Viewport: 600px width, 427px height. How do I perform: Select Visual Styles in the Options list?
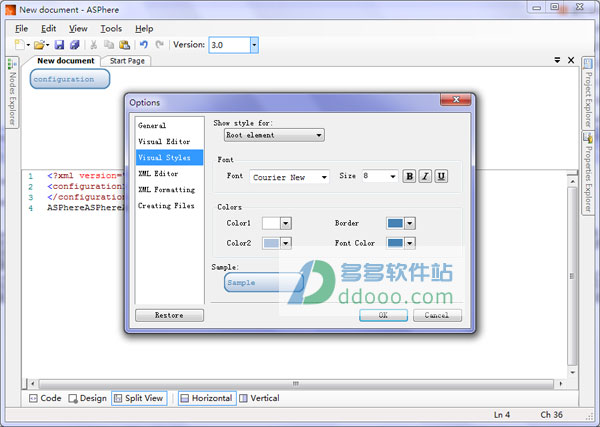tap(170, 158)
